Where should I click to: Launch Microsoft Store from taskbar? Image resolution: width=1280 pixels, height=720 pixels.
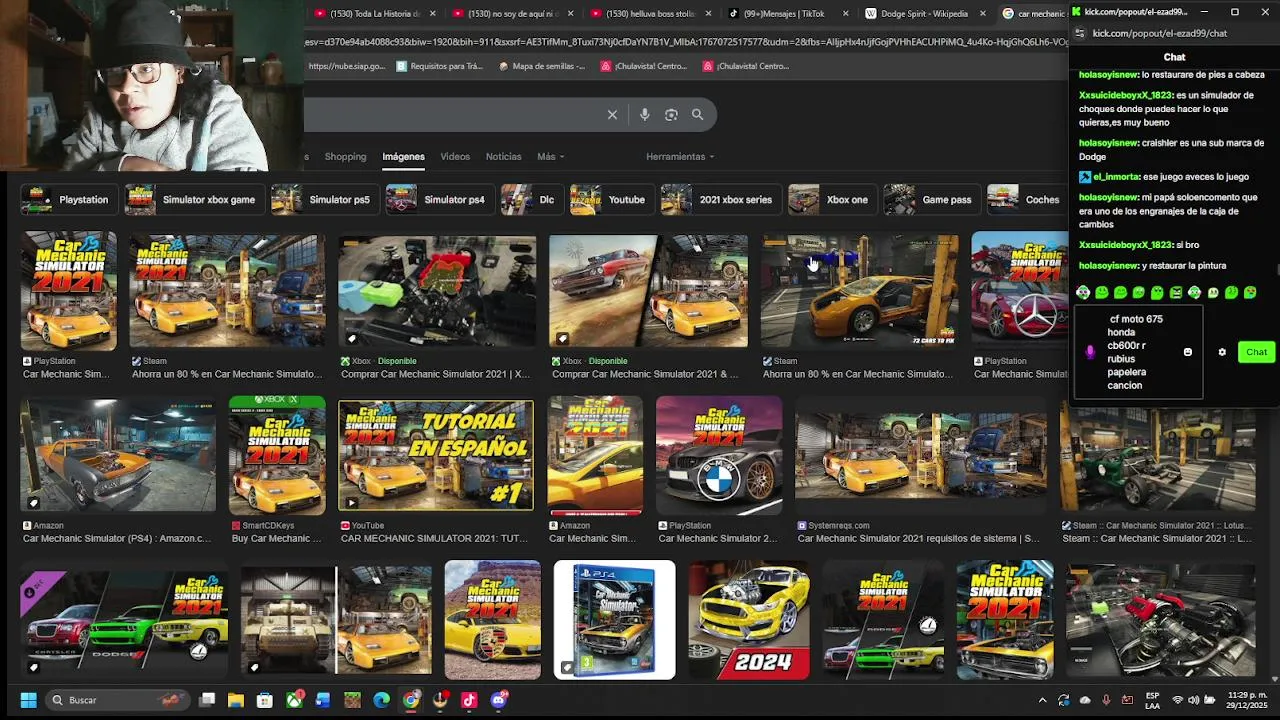[265, 700]
